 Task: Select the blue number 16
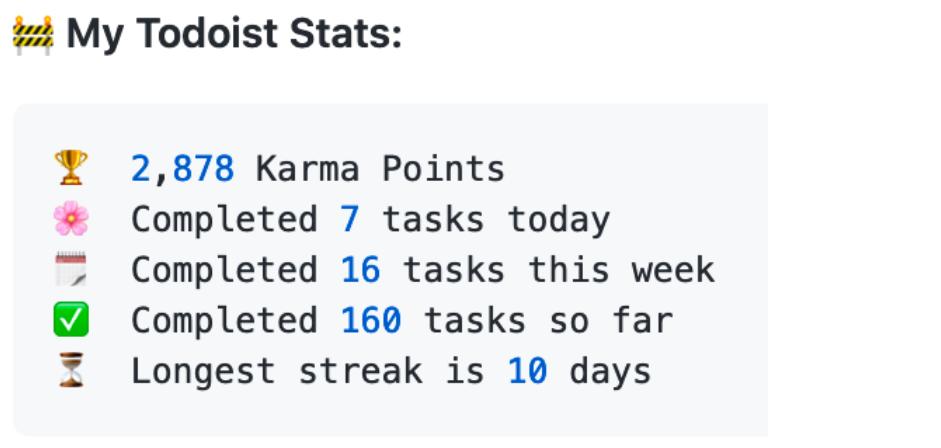coord(360,269)
